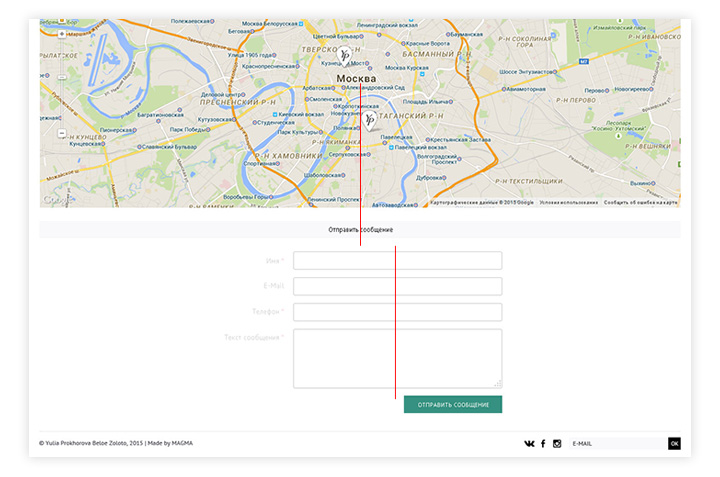Click the Киевский вокзал station label
The image size is (720, 477).
pos(301,114)
